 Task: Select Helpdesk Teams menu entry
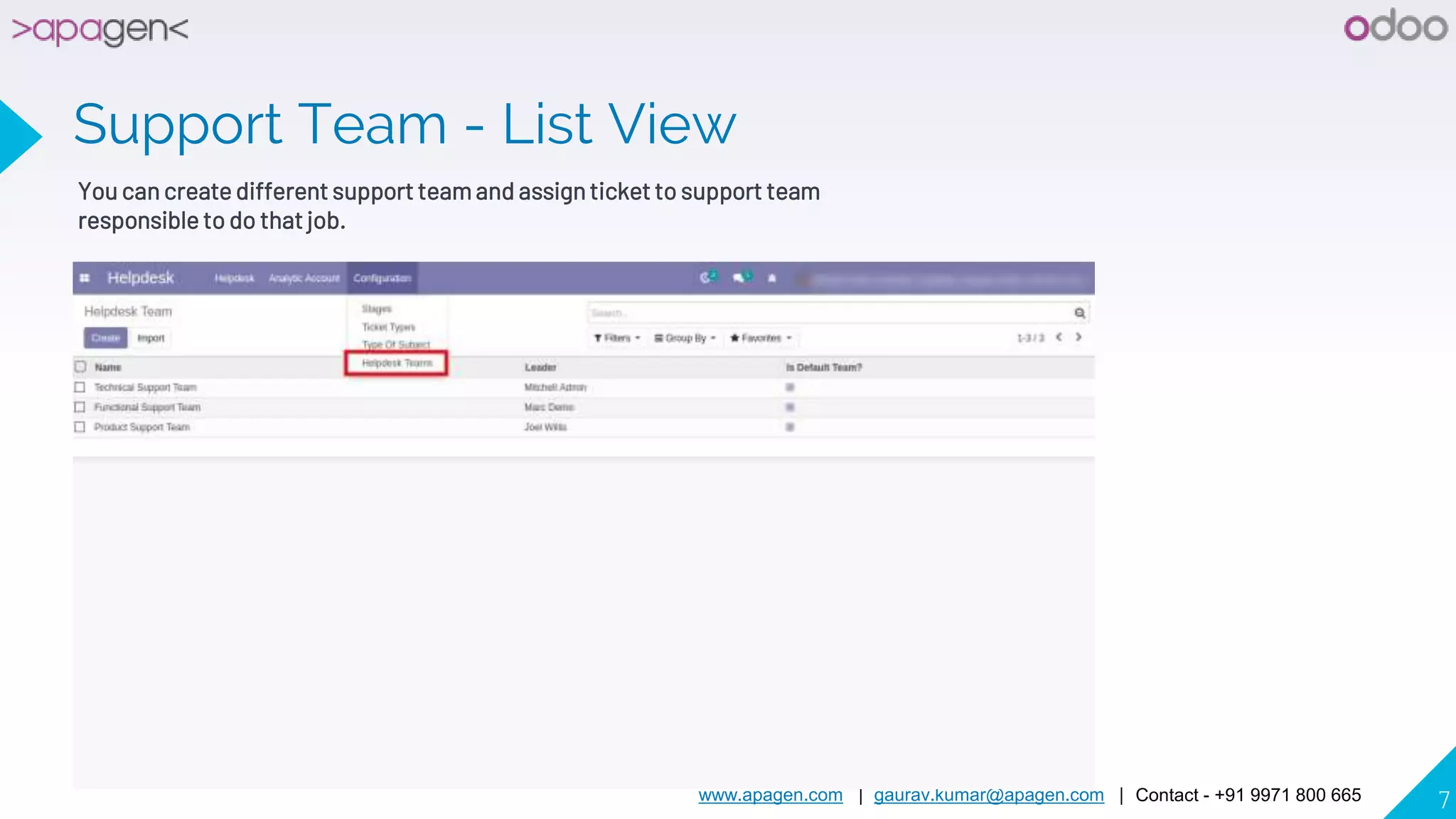point(397,363)
